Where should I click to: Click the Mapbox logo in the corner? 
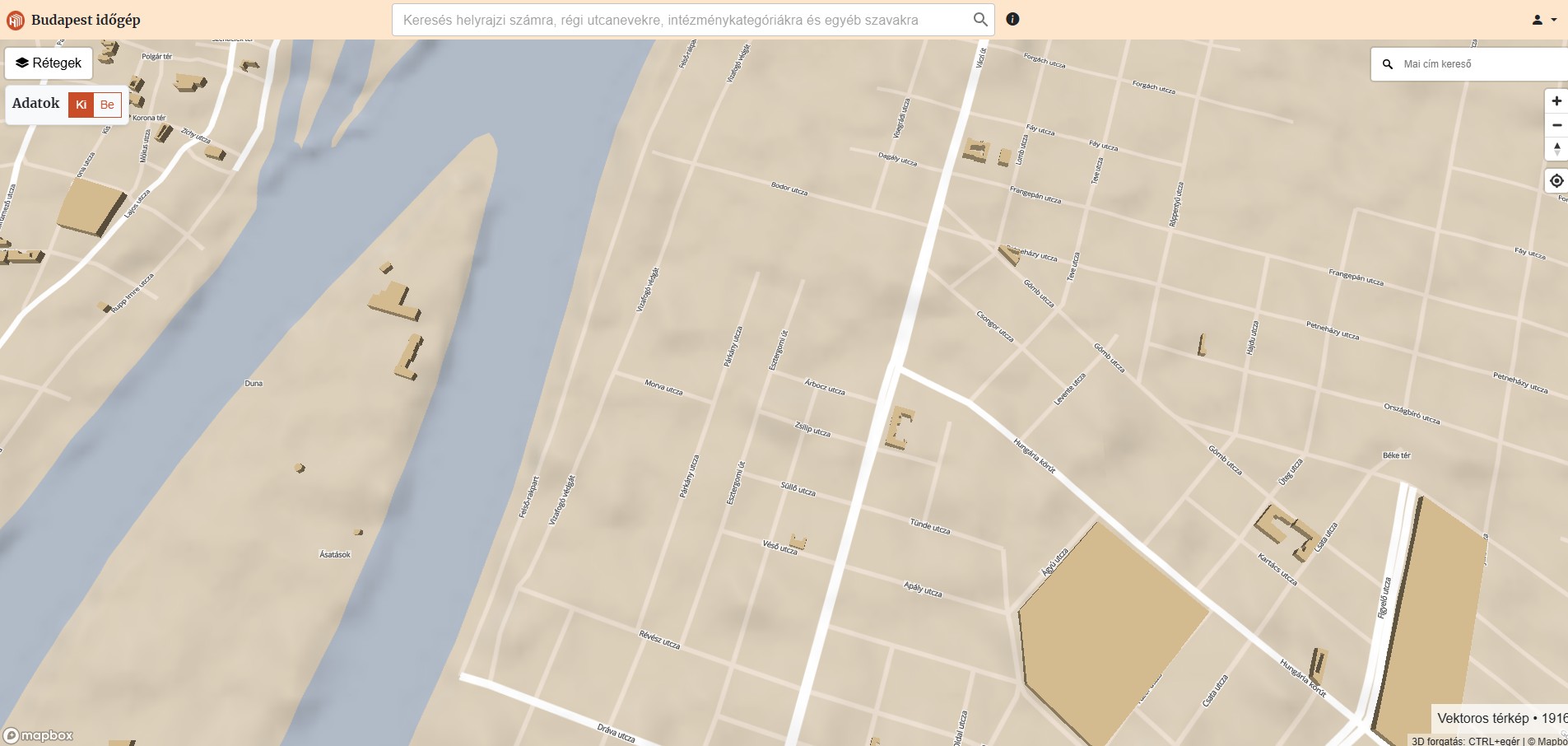pos(39,735)
